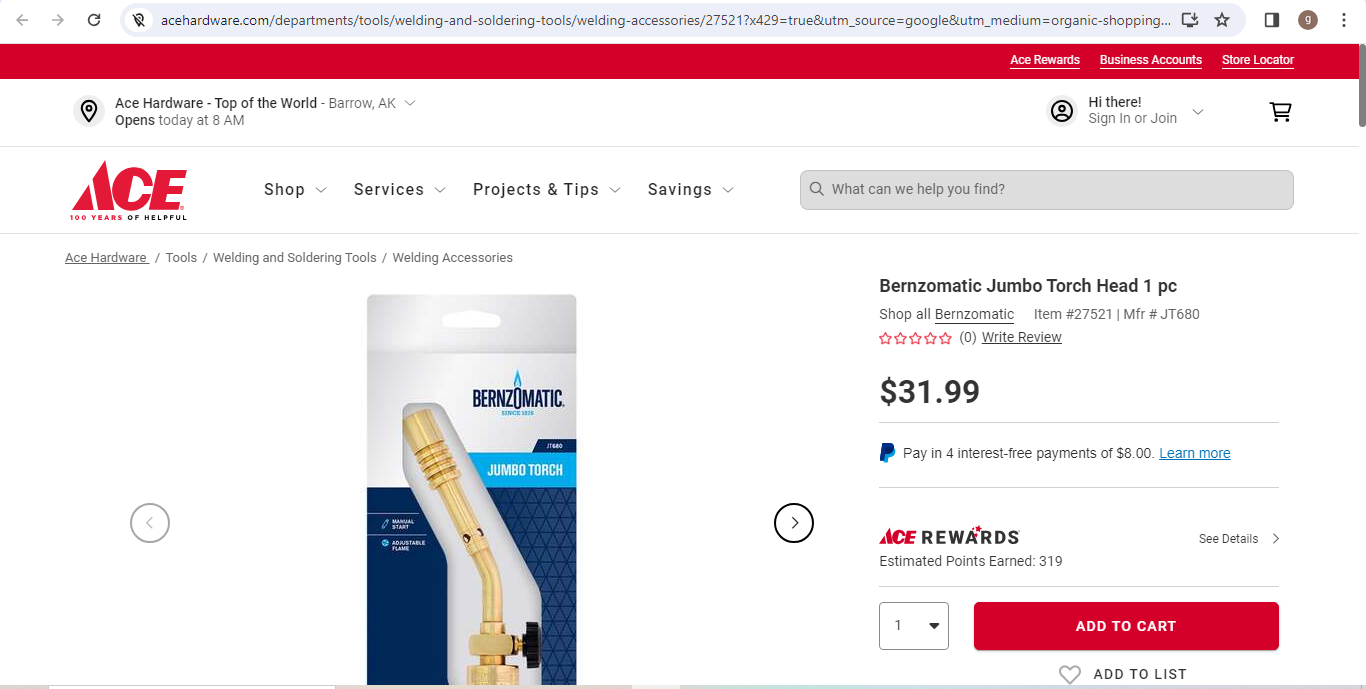Expand the Sign In or Join dropdown
Screen dimensions: 1366x689
click(x=1198, y=111)
